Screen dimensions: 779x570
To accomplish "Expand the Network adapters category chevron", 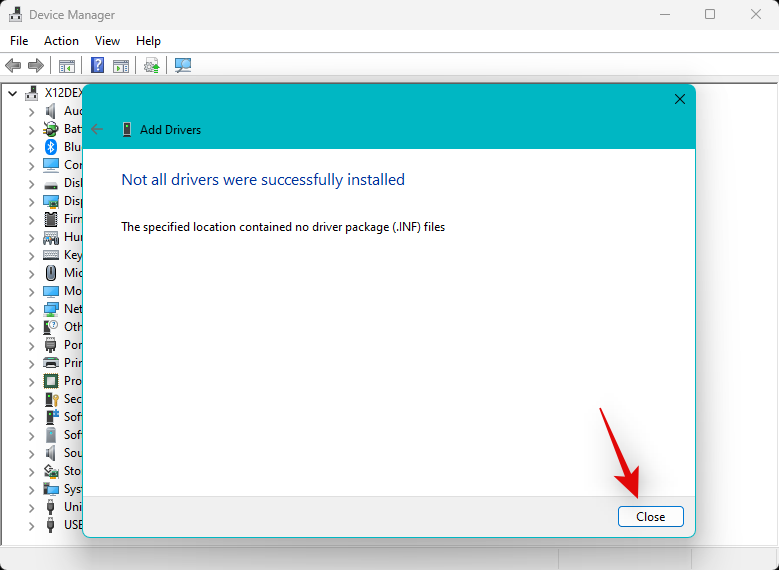I will click(31, 310).
